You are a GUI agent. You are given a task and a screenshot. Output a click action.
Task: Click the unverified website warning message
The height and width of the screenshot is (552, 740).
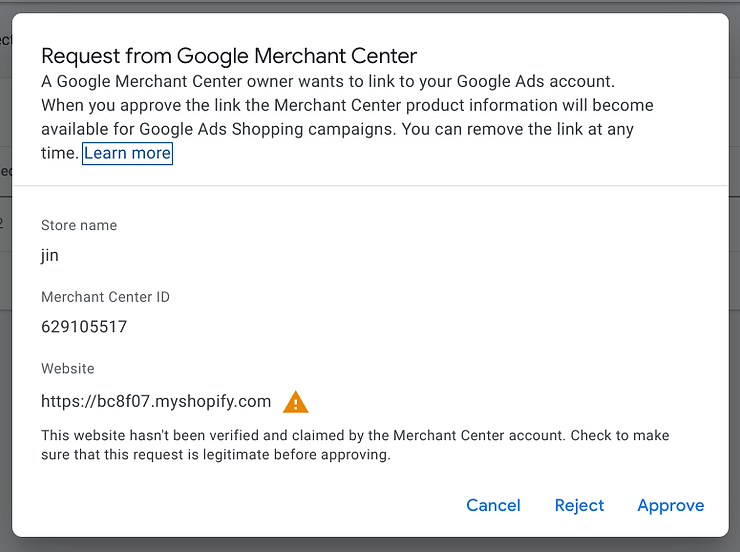pos(355,445)
